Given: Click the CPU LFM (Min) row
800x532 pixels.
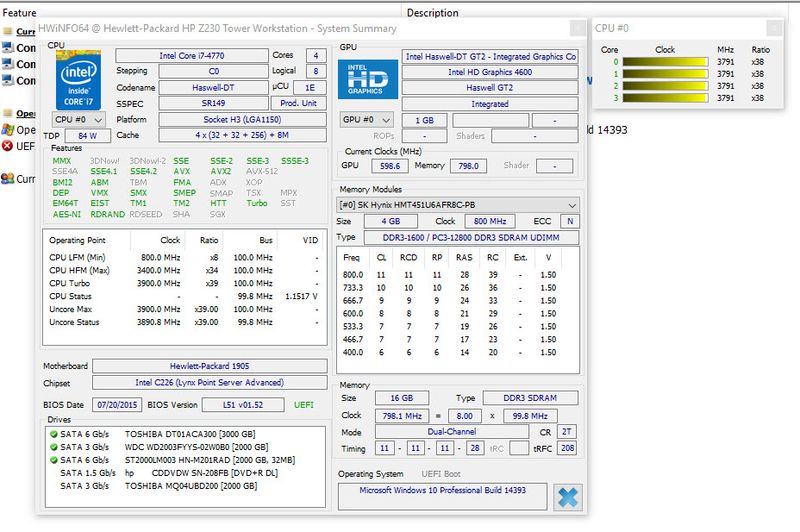Looking at the screenshot, I should coord(184,258).
